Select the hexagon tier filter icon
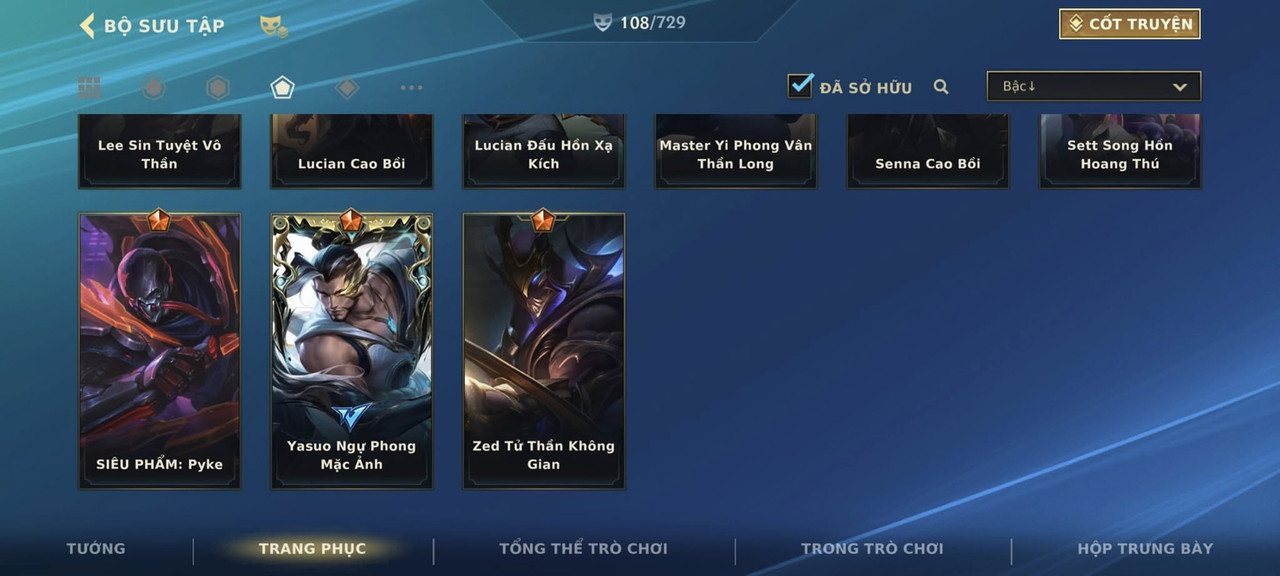1280x576 pixels. tap(218, 88)
